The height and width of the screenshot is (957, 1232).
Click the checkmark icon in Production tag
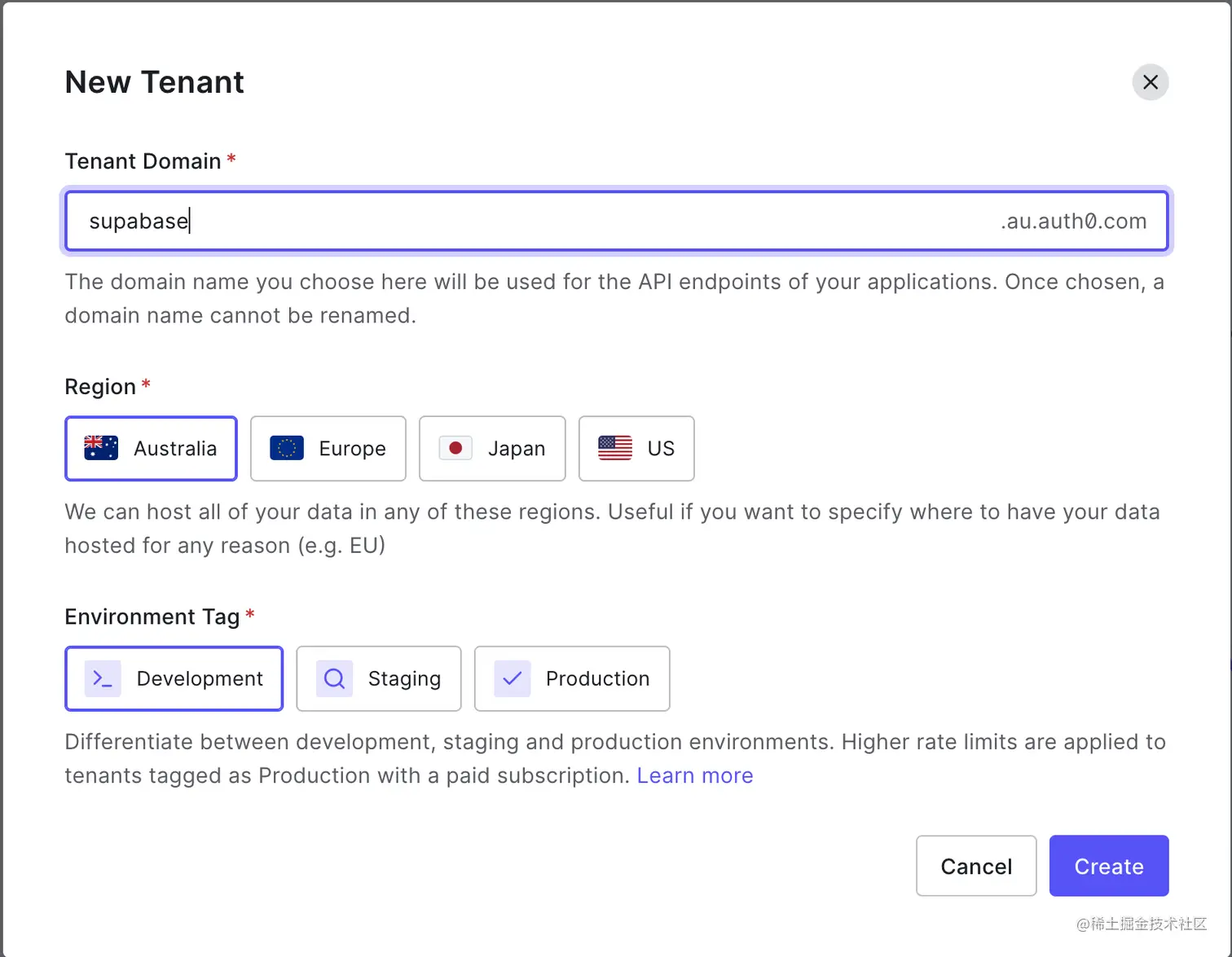[511, 678]
